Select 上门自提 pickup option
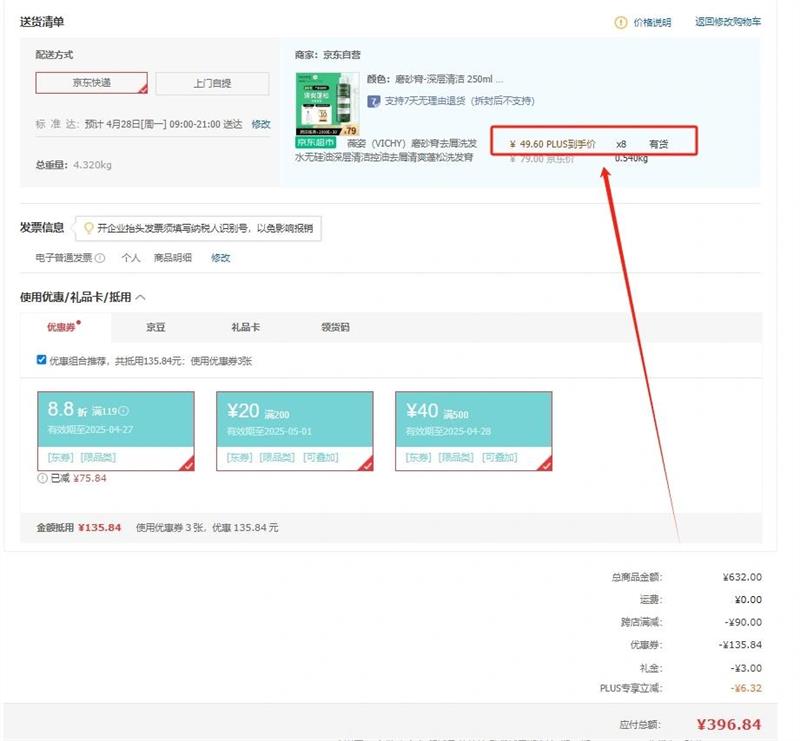The height and width of the screenshot is (741, 800). [212, 83]
